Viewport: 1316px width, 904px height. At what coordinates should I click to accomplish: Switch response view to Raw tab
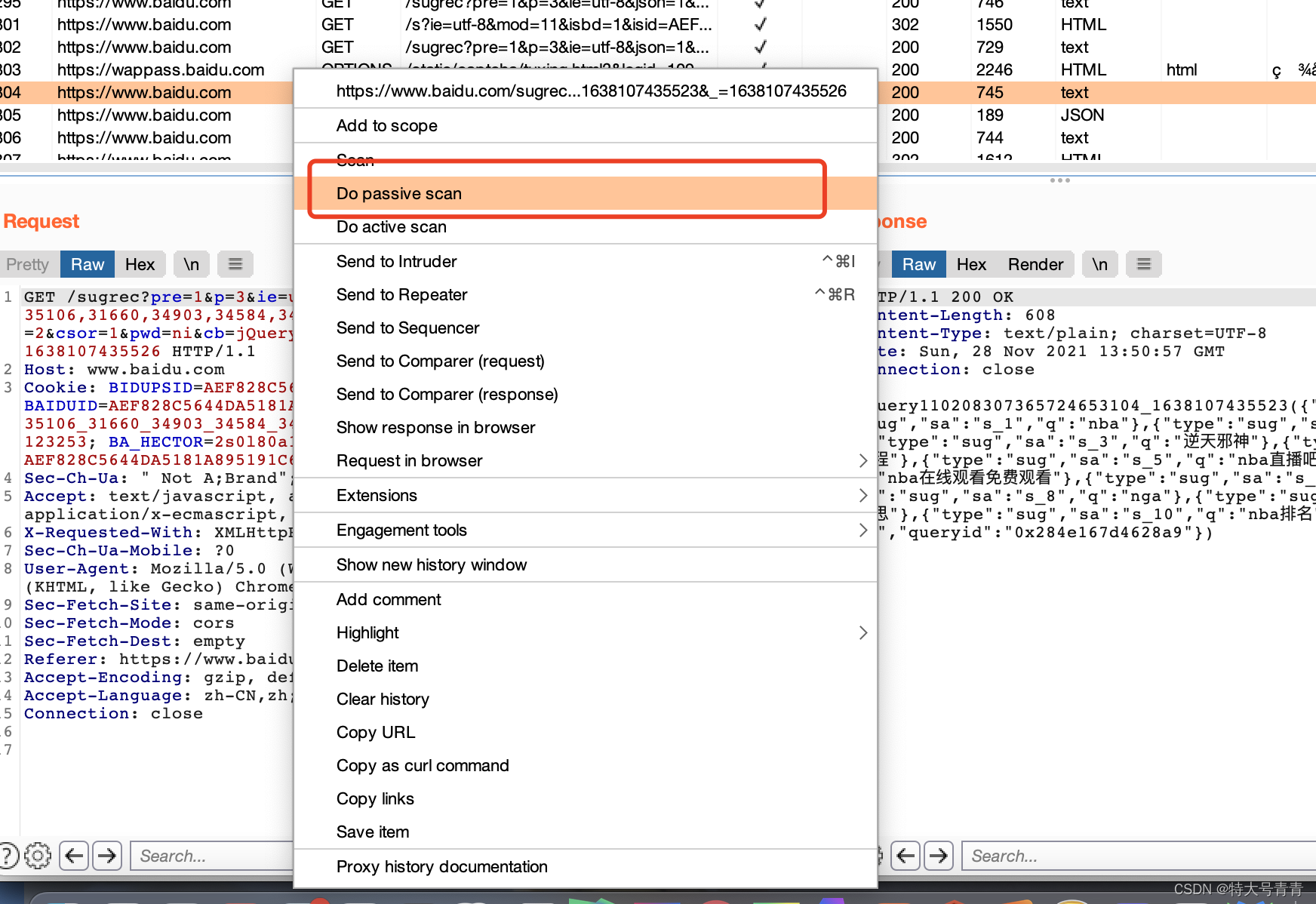click(919, 264)
